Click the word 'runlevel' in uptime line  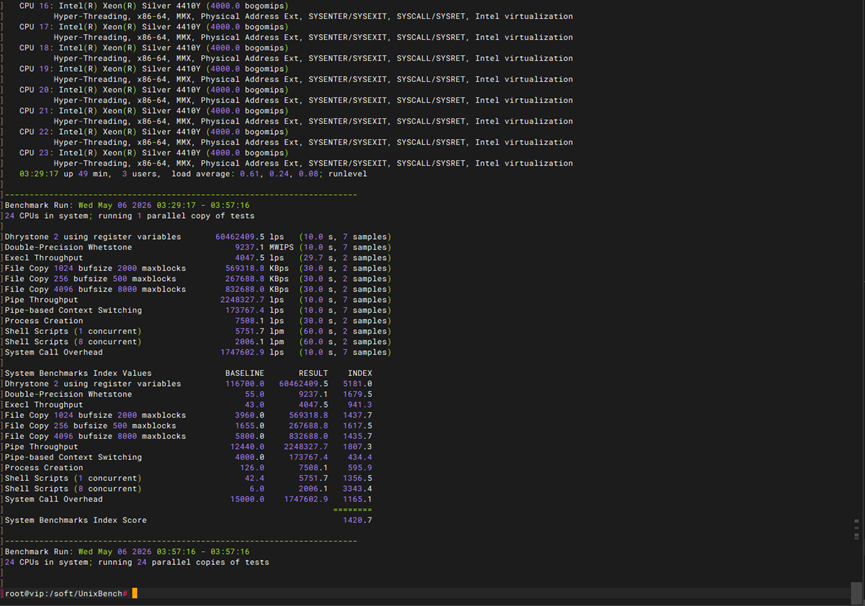(x=348, y=174)
